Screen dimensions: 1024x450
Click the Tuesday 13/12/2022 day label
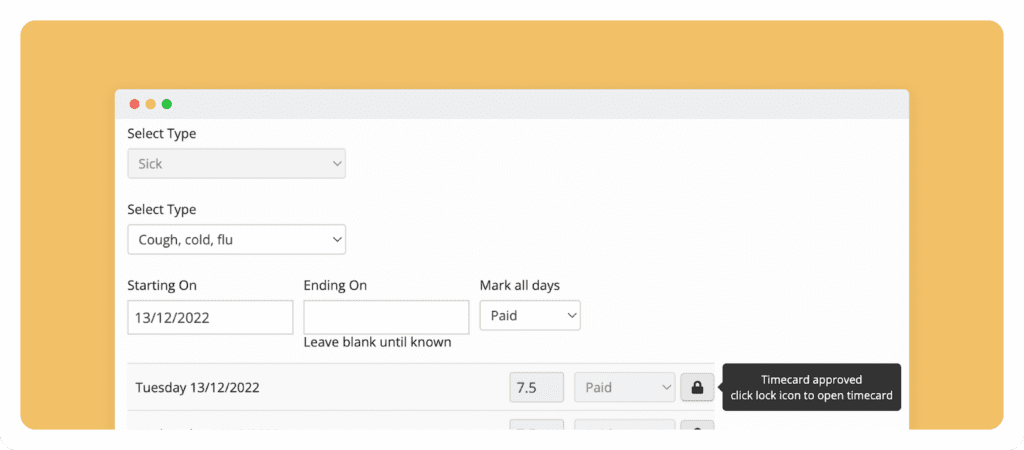(197, 387)
